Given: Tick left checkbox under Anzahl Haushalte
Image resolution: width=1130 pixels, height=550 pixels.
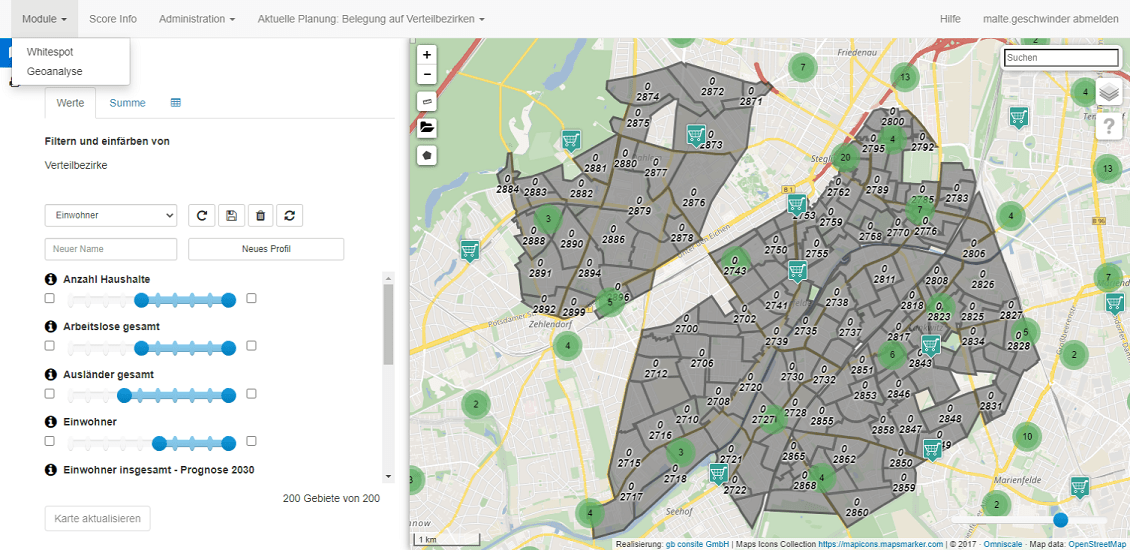Looking at the screenshot, I should (x=50, y=298).
